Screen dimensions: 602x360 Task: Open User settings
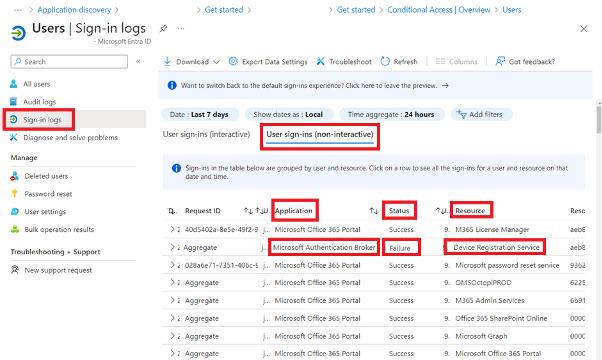click(45, 211)
